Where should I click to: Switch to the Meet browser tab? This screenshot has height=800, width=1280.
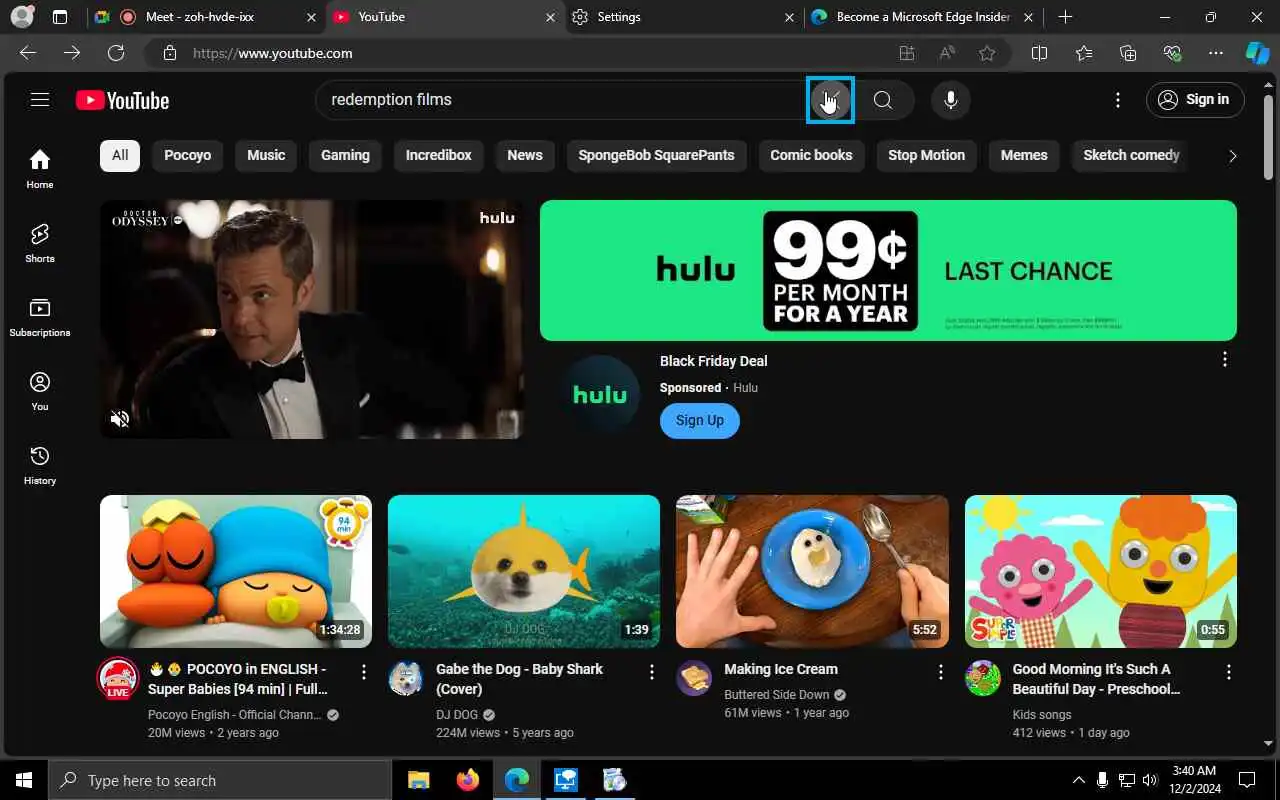coord(205,17)
